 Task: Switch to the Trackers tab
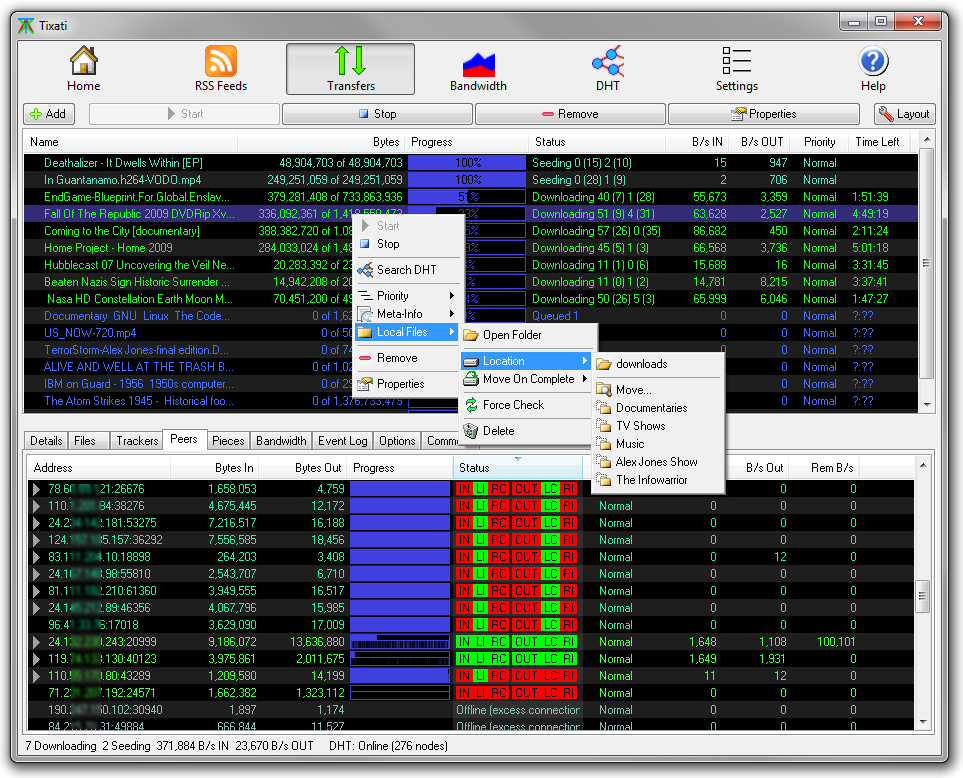[137, 441]
